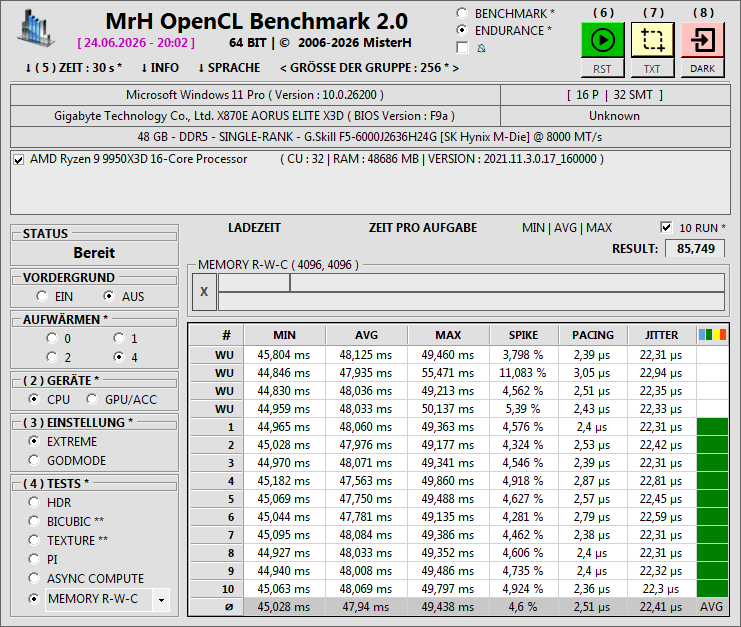
Task: Click the Bereit status text
Action: tap(94, 253)
